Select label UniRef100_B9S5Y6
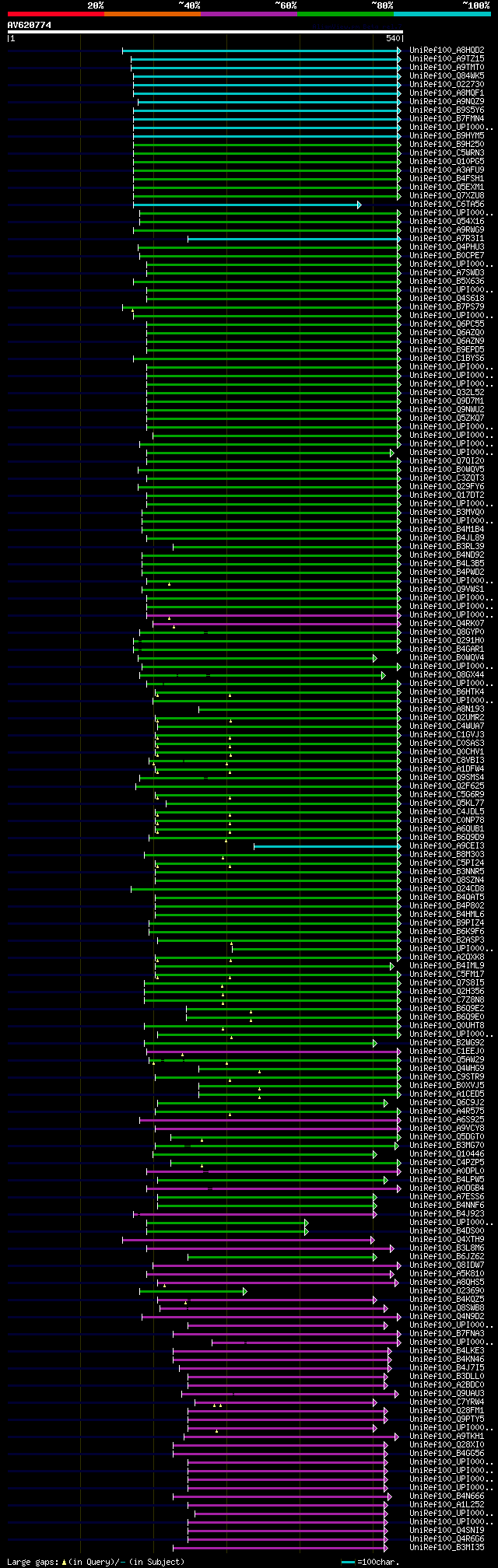The height and width of the screenshot is (1568, 498). [447, 110]
